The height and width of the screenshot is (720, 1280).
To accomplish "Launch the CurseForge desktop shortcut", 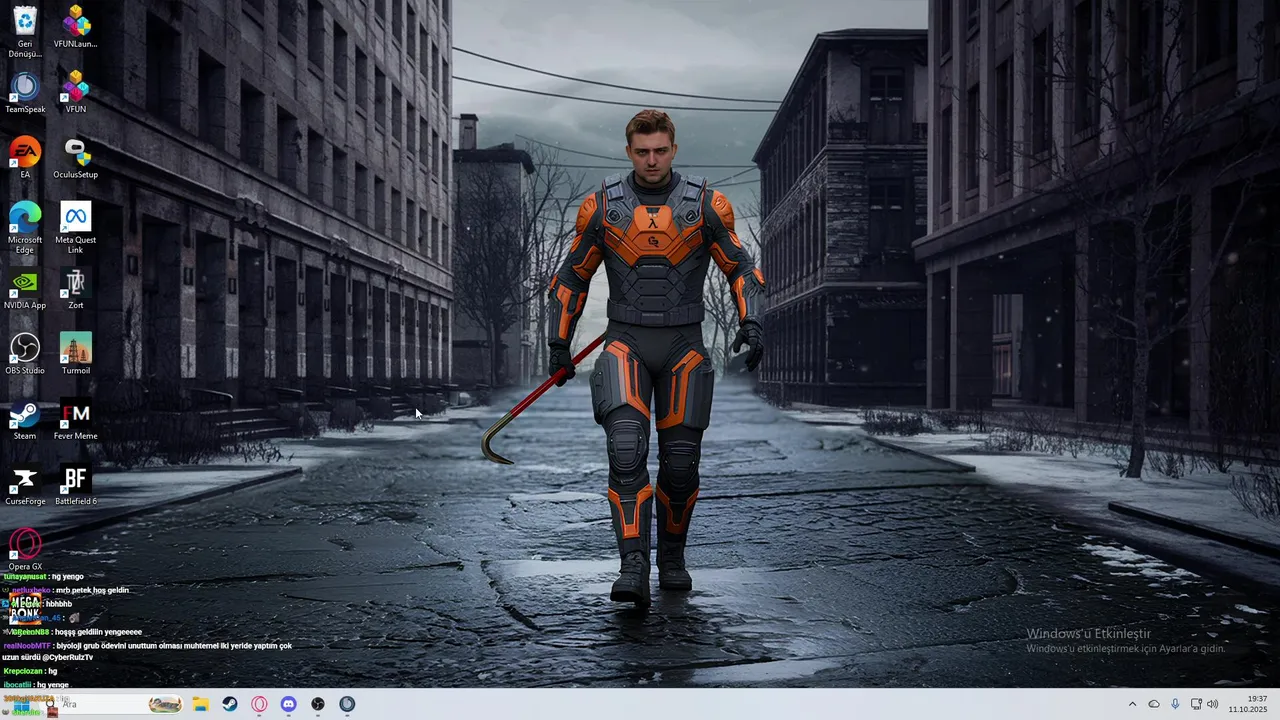I will (25, 485).
